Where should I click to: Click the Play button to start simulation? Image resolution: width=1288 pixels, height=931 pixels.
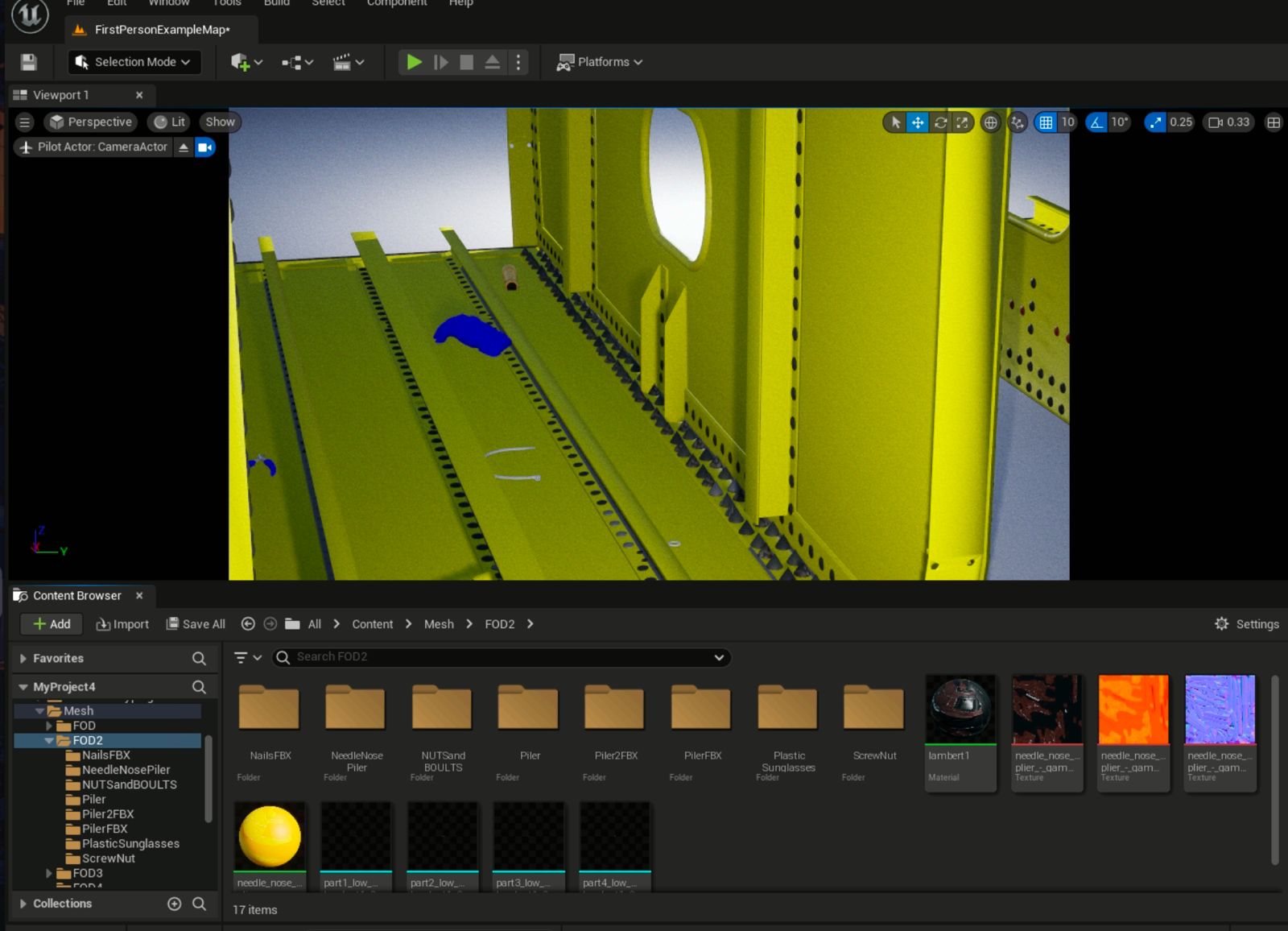[414, 62]
